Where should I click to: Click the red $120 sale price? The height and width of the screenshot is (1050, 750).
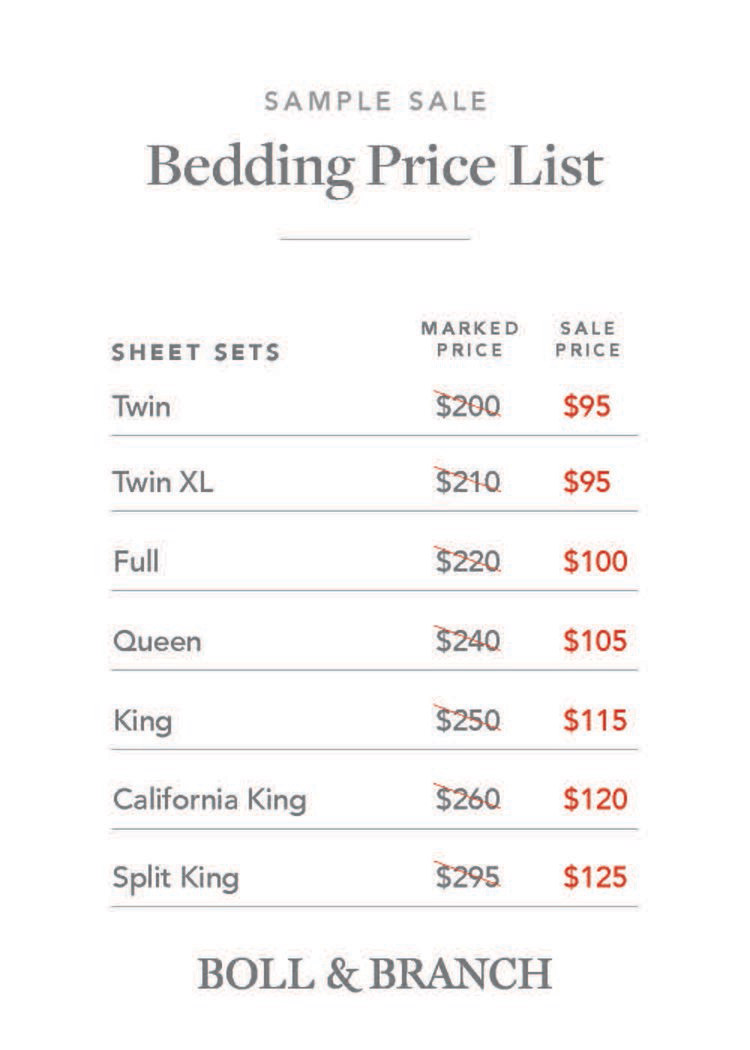coord(595,799)
